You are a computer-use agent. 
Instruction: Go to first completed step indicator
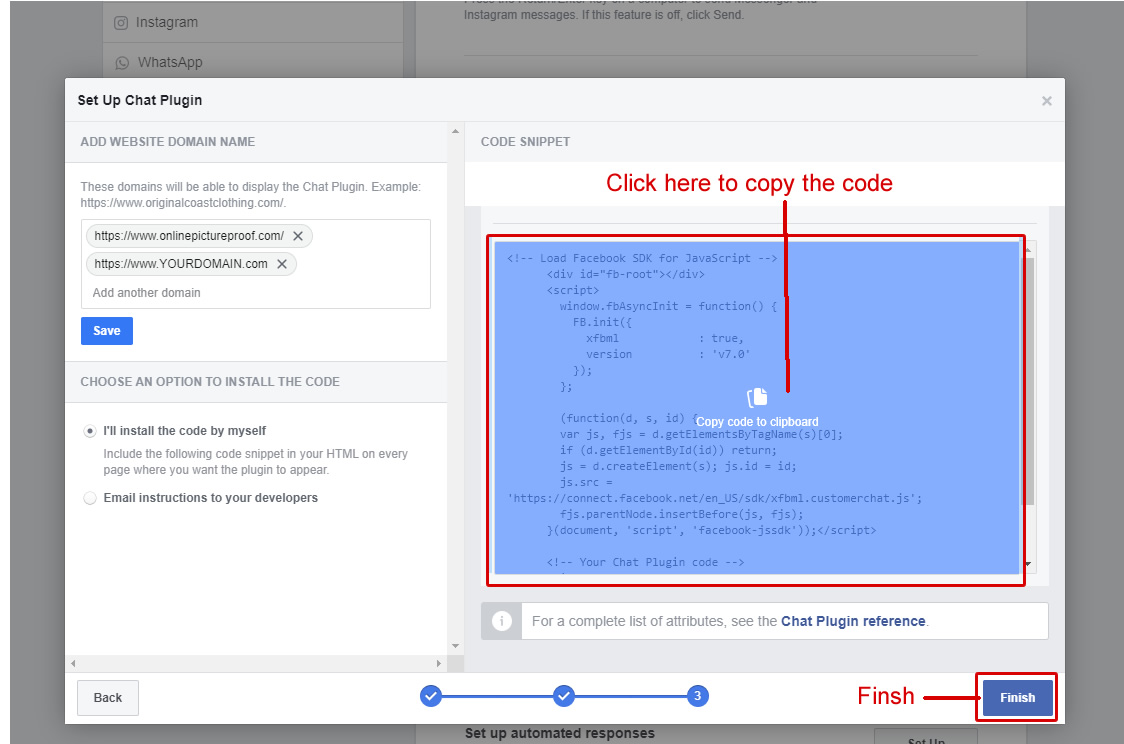431,695
